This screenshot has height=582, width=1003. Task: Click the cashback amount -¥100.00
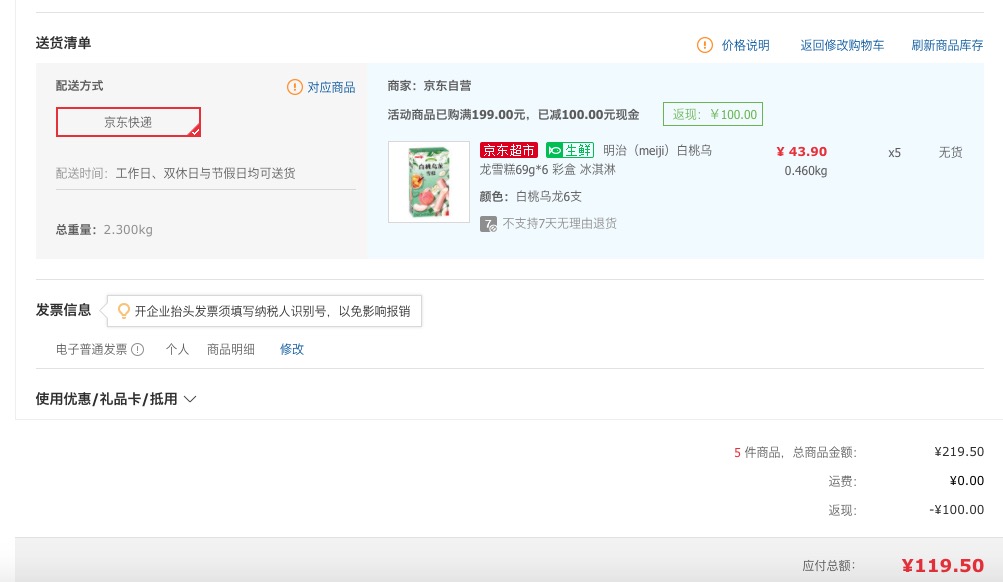tap(956, 510)
